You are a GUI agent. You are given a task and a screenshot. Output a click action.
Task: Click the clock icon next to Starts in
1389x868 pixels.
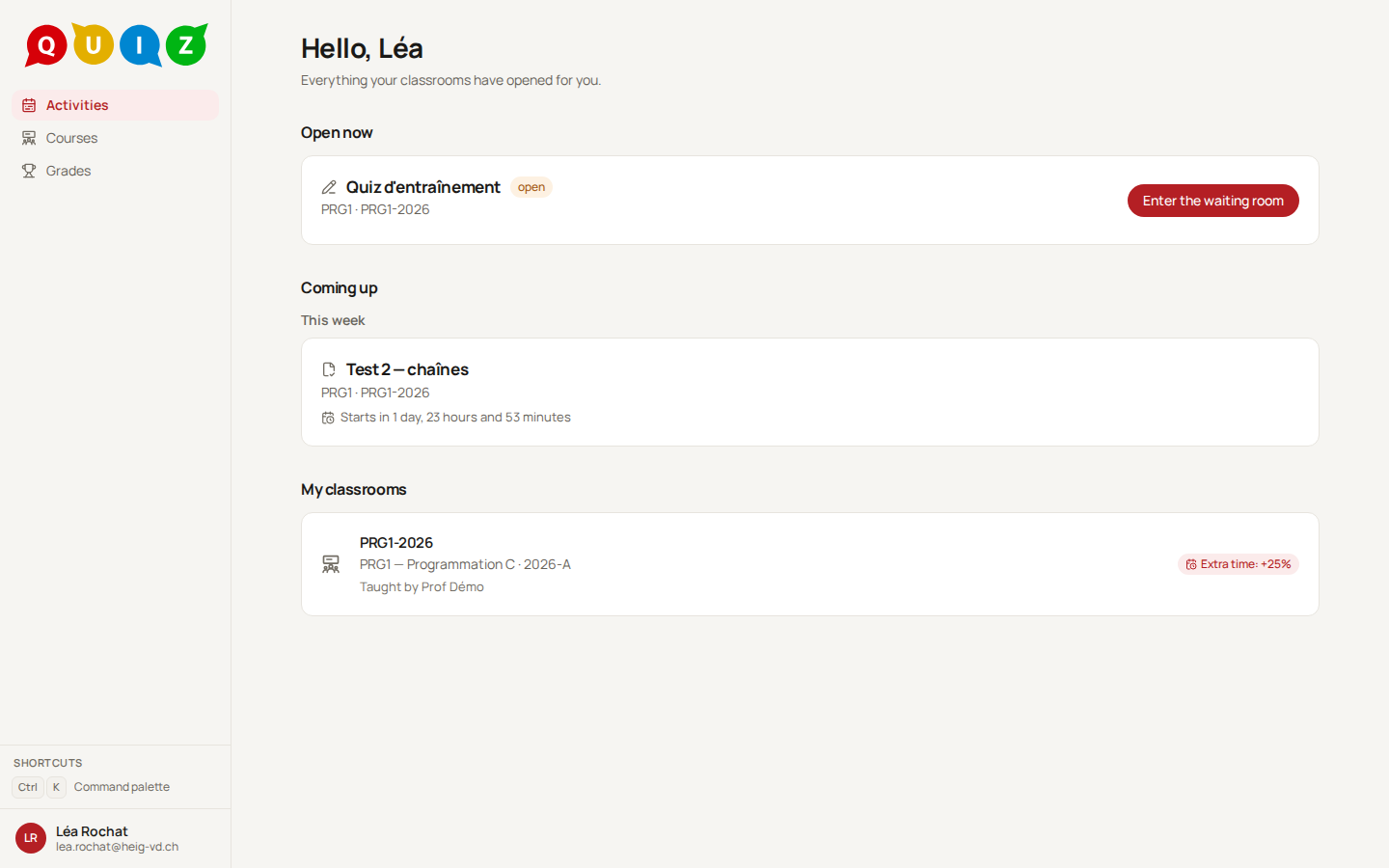[x=328, y=418]
